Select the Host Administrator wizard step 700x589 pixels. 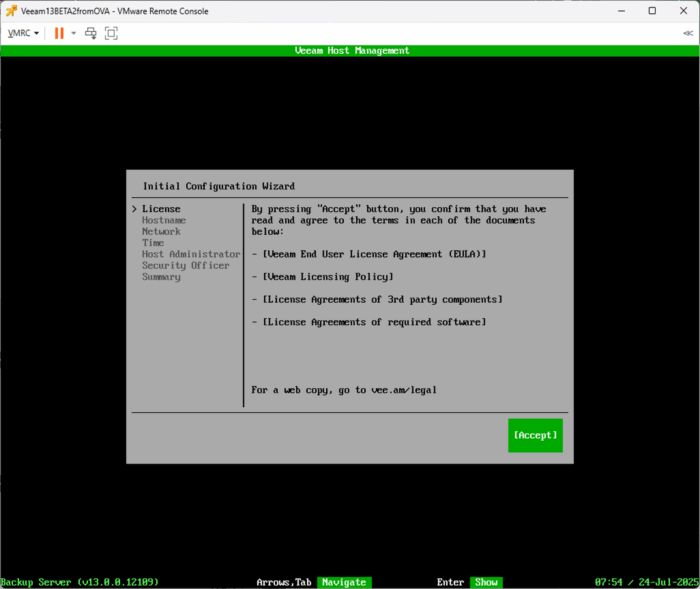tap(191, 254)
